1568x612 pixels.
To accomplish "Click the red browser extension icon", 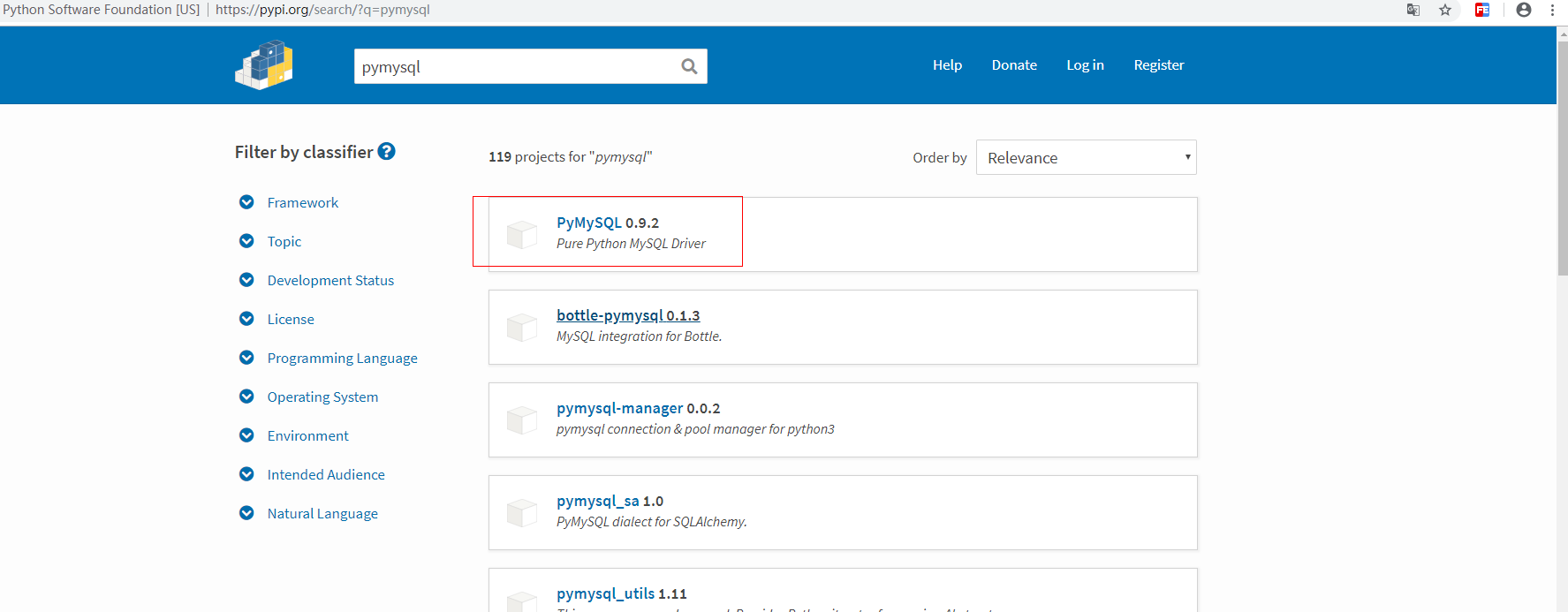I will click(1482, 10).
